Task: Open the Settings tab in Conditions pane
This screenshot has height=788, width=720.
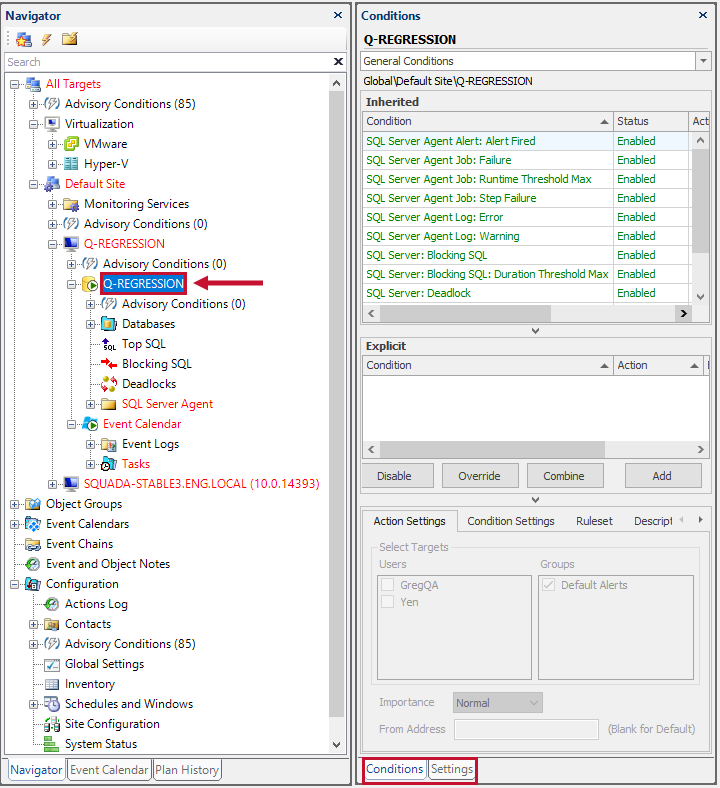Action: 452,769
